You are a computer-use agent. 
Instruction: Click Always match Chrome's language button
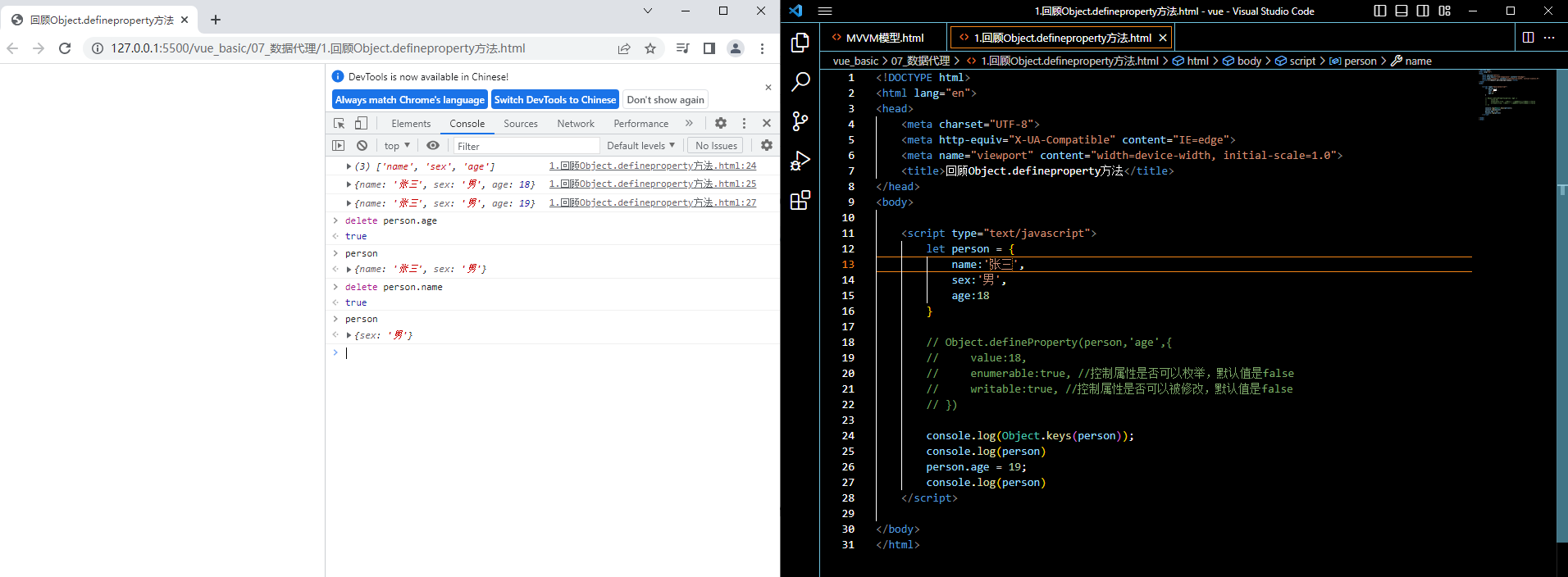pos(410,99)
